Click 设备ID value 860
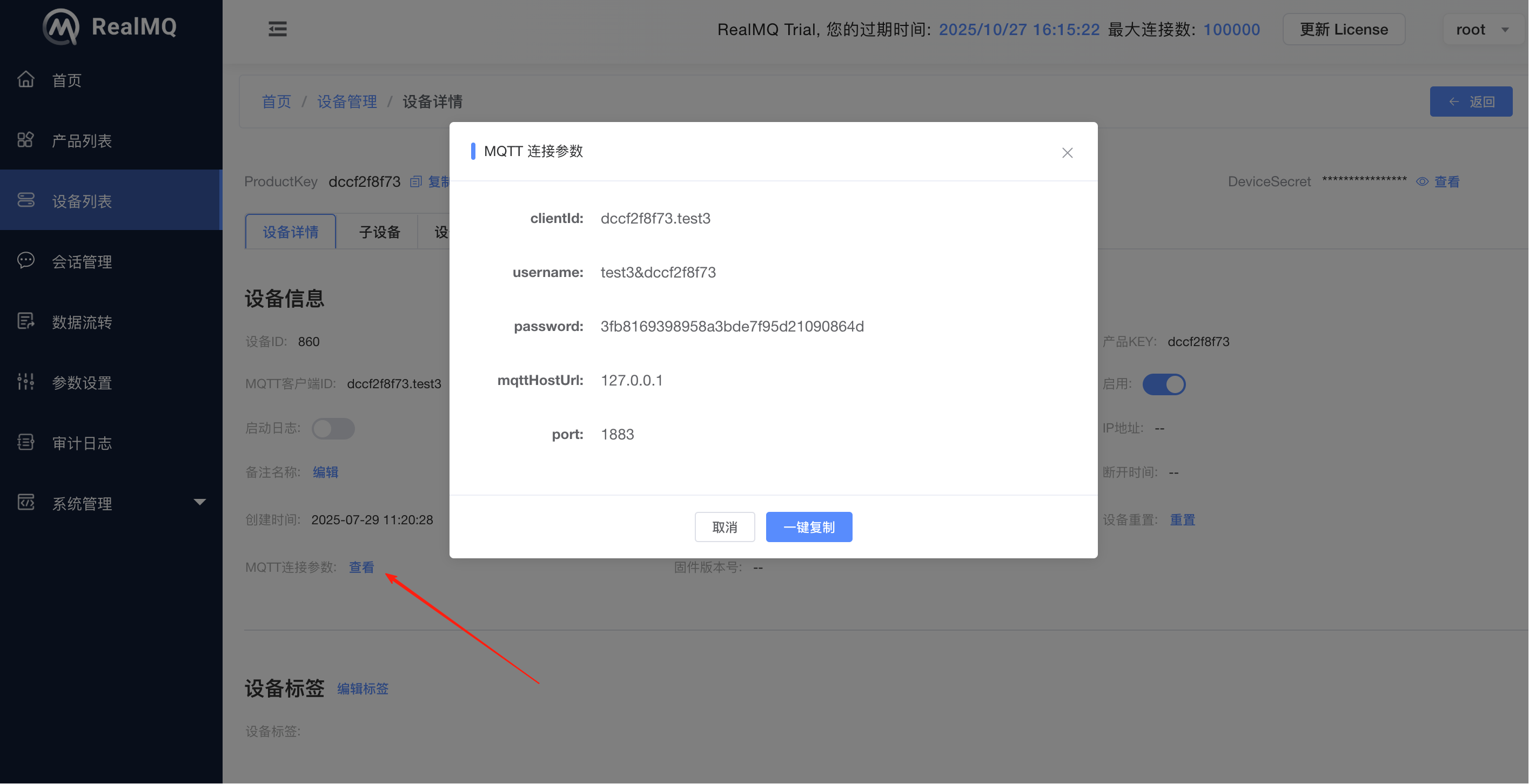 pyautogui.click(x=309, y=342)
